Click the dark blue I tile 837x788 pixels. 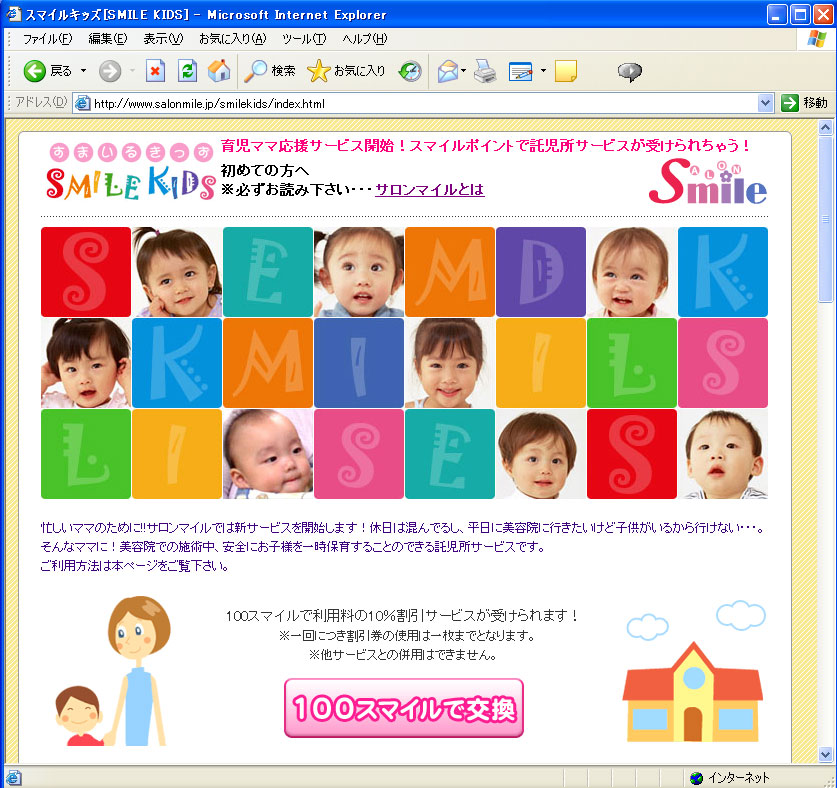coord(359,363)
